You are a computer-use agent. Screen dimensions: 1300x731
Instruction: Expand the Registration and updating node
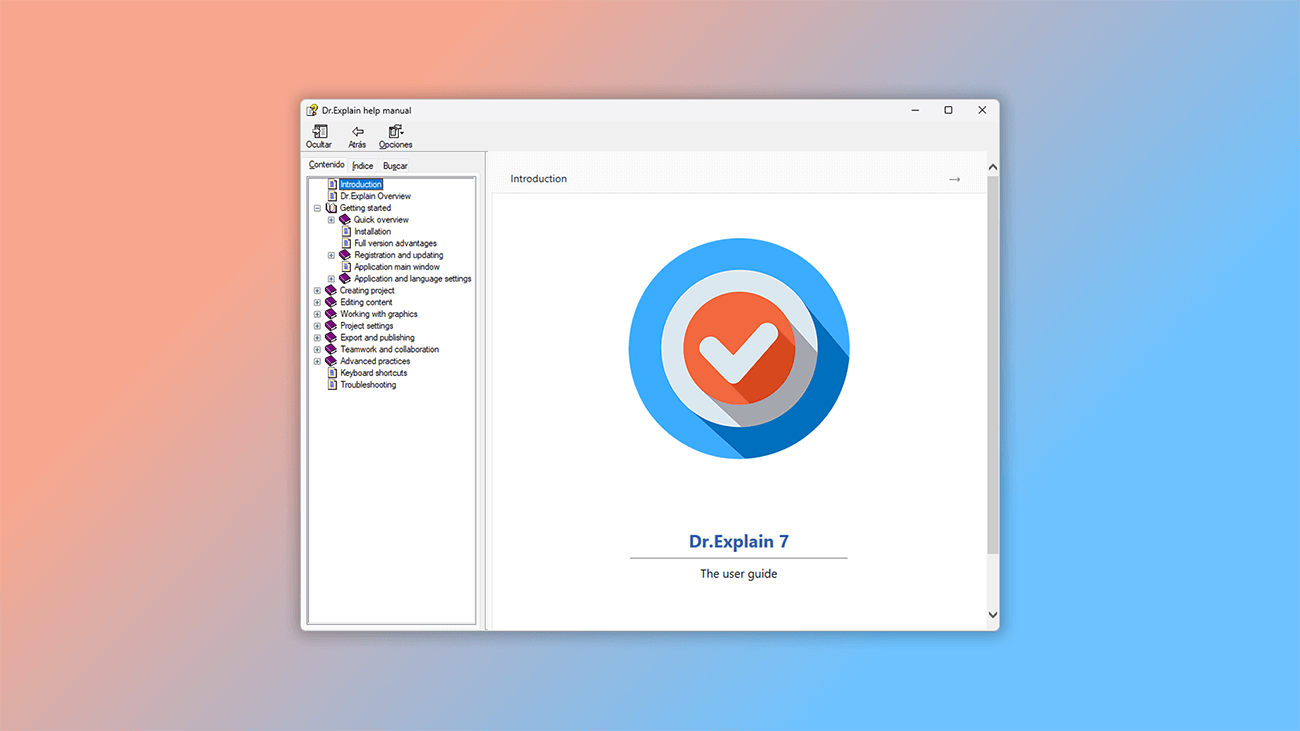331,255
